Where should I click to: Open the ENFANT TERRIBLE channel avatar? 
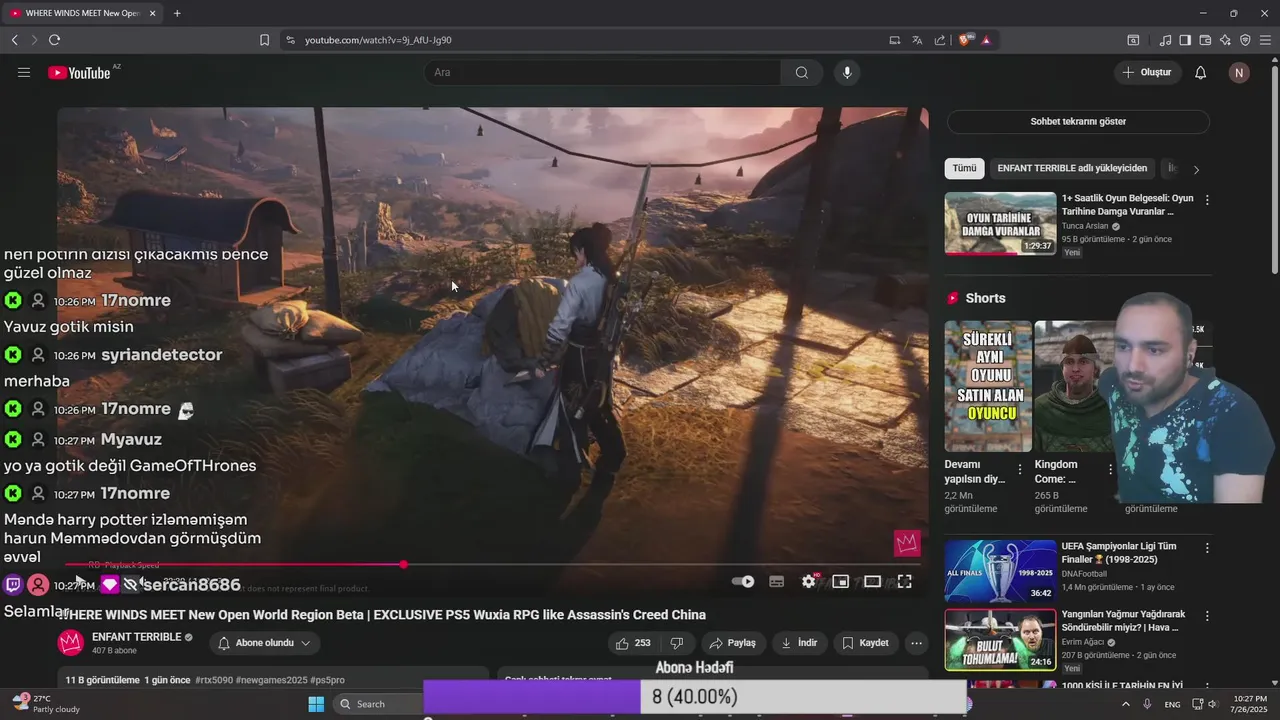(x=70, y=643)
